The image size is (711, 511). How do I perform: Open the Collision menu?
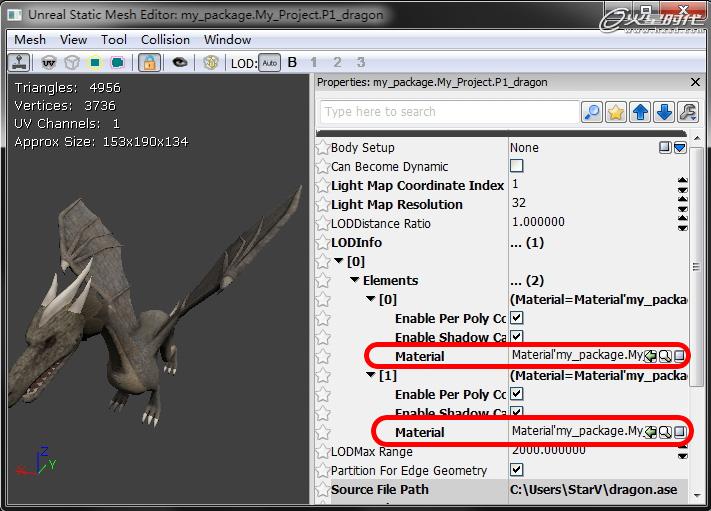click(x=165, y=39)
